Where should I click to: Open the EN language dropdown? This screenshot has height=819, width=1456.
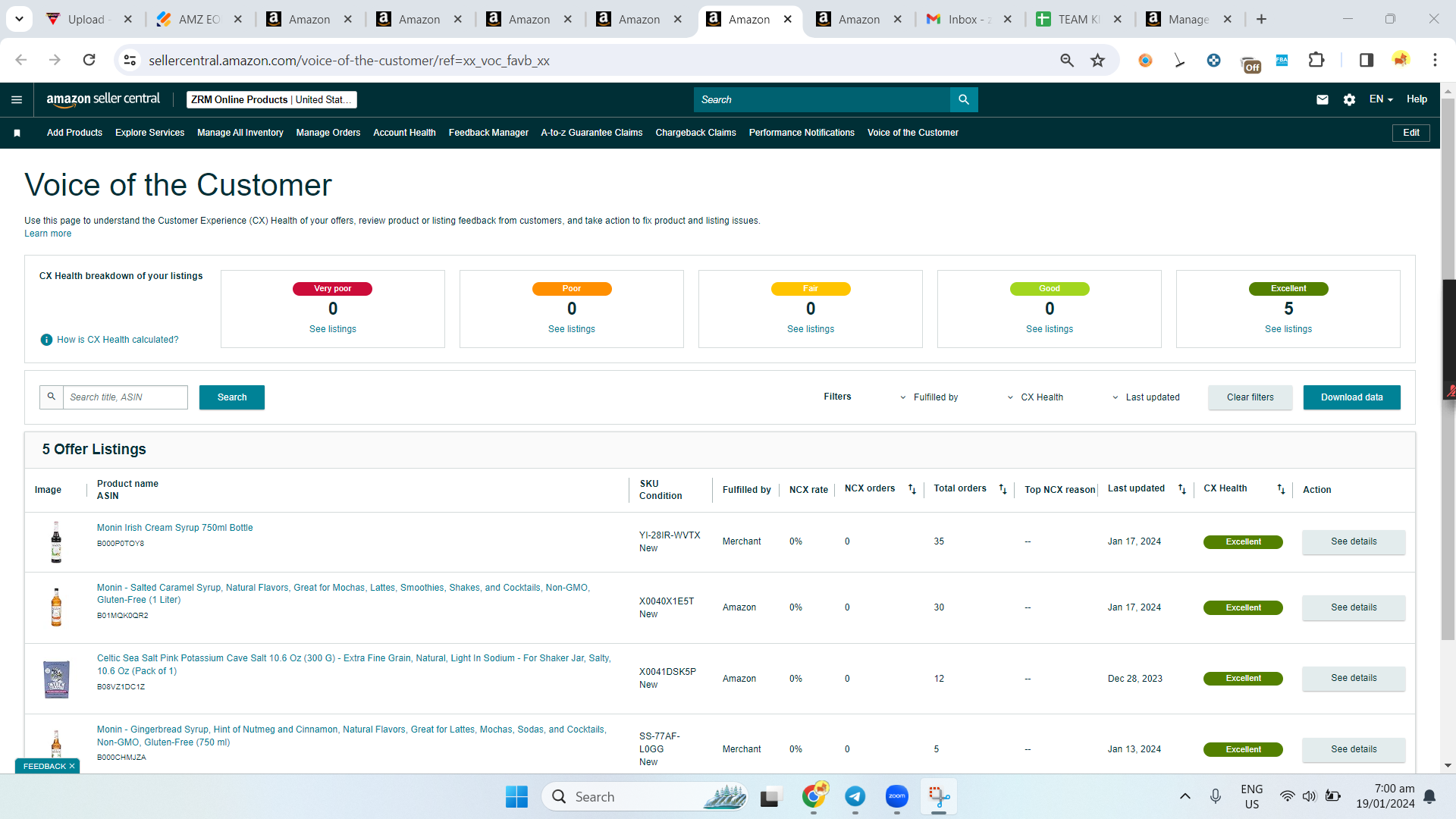(x=1381, y=99)
